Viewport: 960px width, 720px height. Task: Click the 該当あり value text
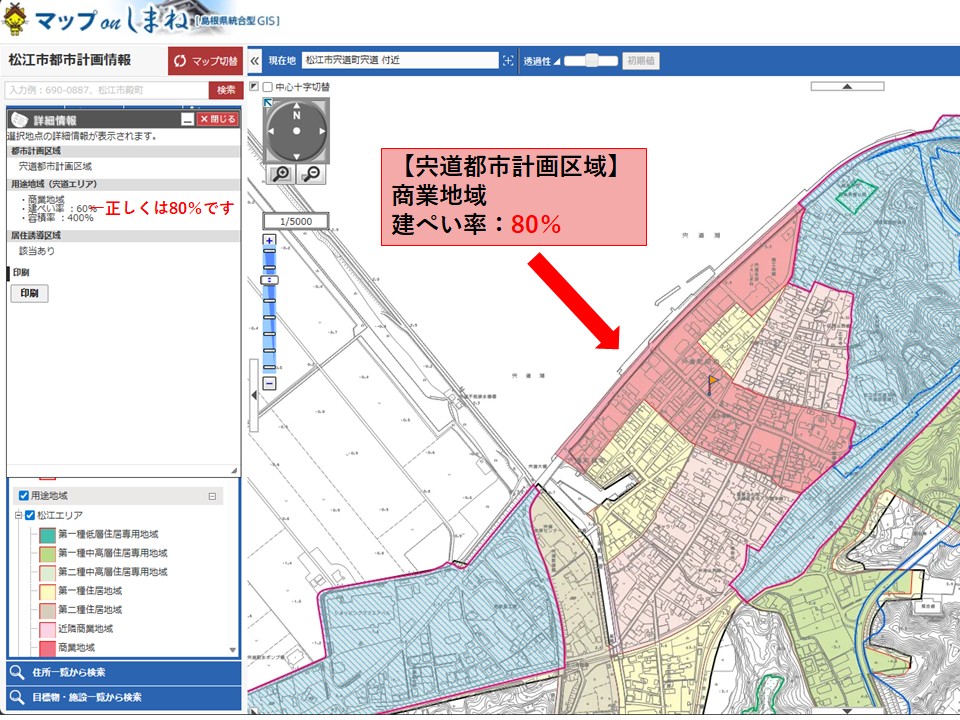pos(37,251)
